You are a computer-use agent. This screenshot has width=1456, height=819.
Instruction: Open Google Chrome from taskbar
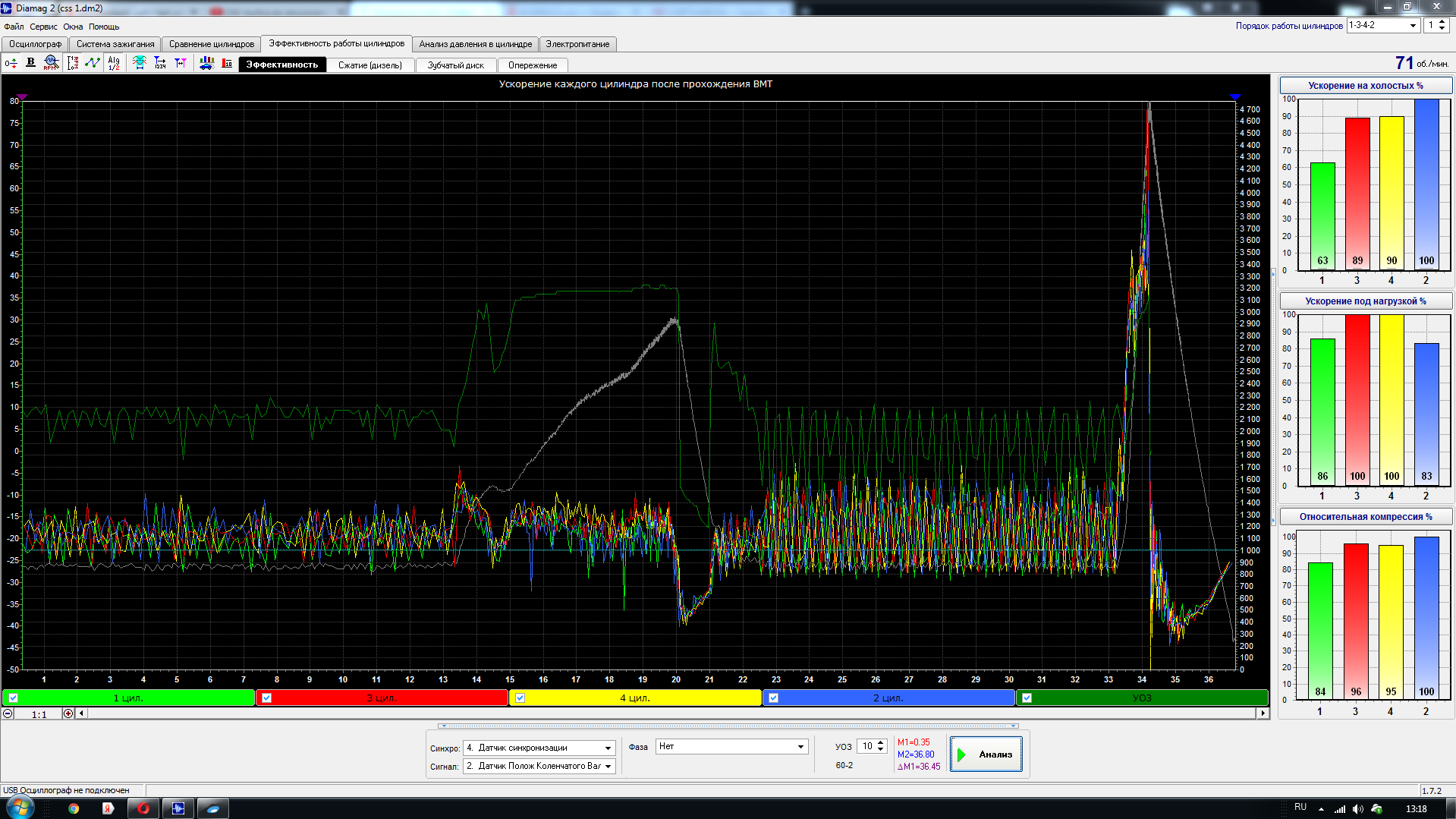74,808
